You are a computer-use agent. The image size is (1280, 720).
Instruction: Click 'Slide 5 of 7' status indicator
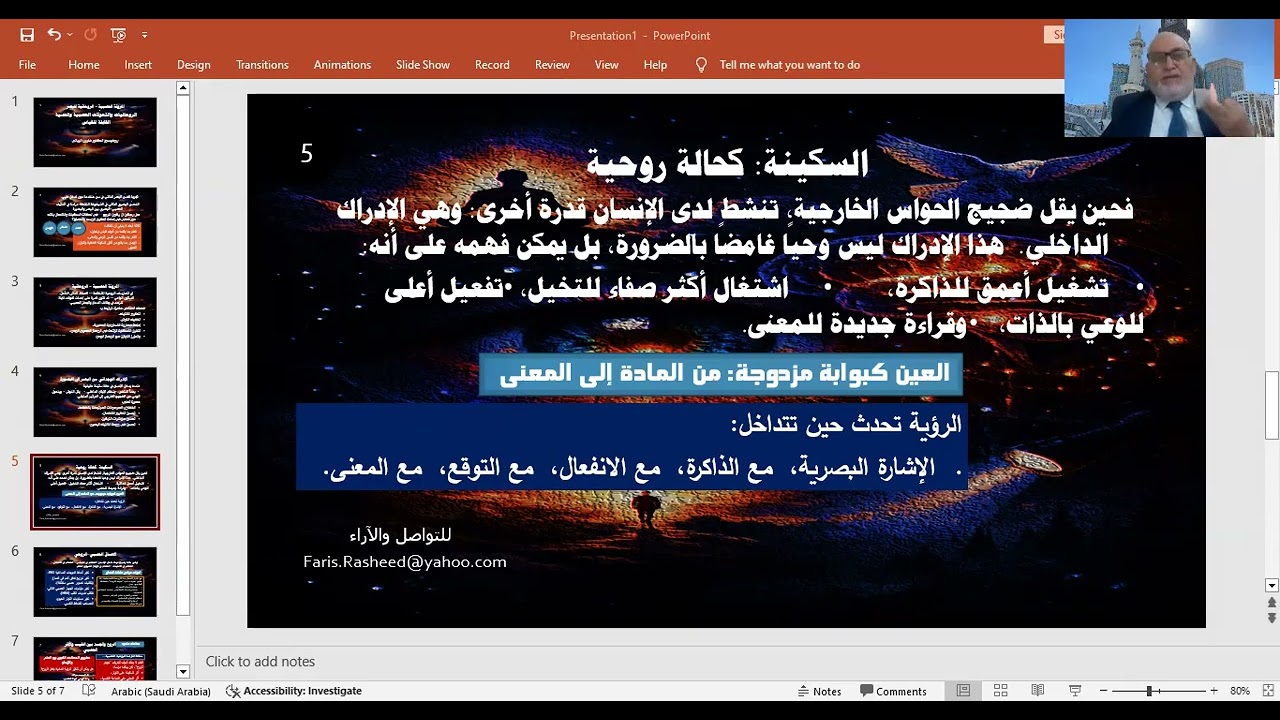tap(38, 691)
